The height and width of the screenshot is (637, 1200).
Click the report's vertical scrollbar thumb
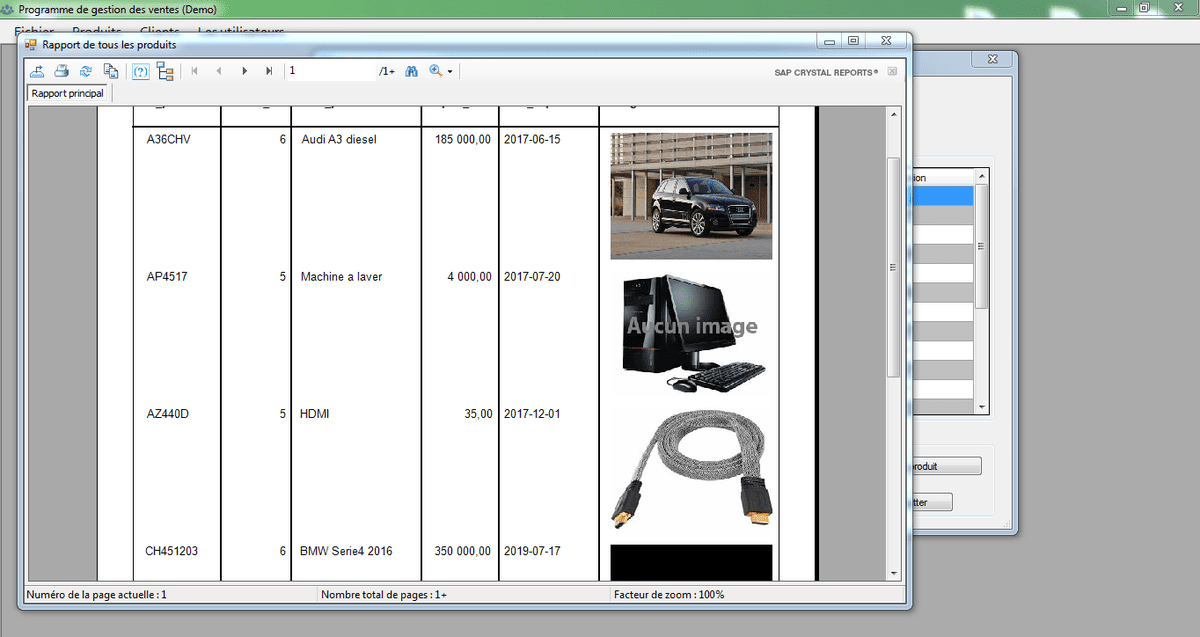(x=894, y=266)
